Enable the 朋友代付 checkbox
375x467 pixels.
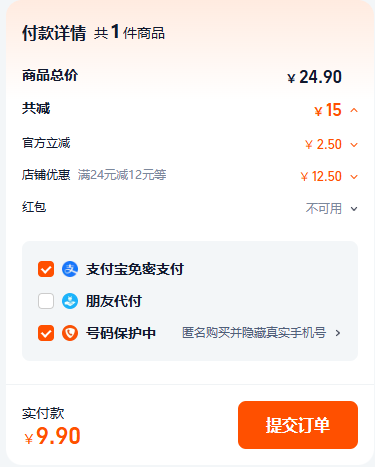(x=46, y=301)
